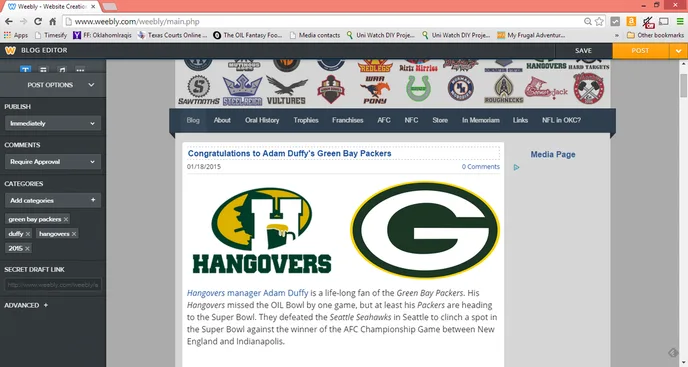Open the In Memoriam navigation tab
Viewport: 688px width, 367px height.
pyautogui.click(x=480, y=120)
